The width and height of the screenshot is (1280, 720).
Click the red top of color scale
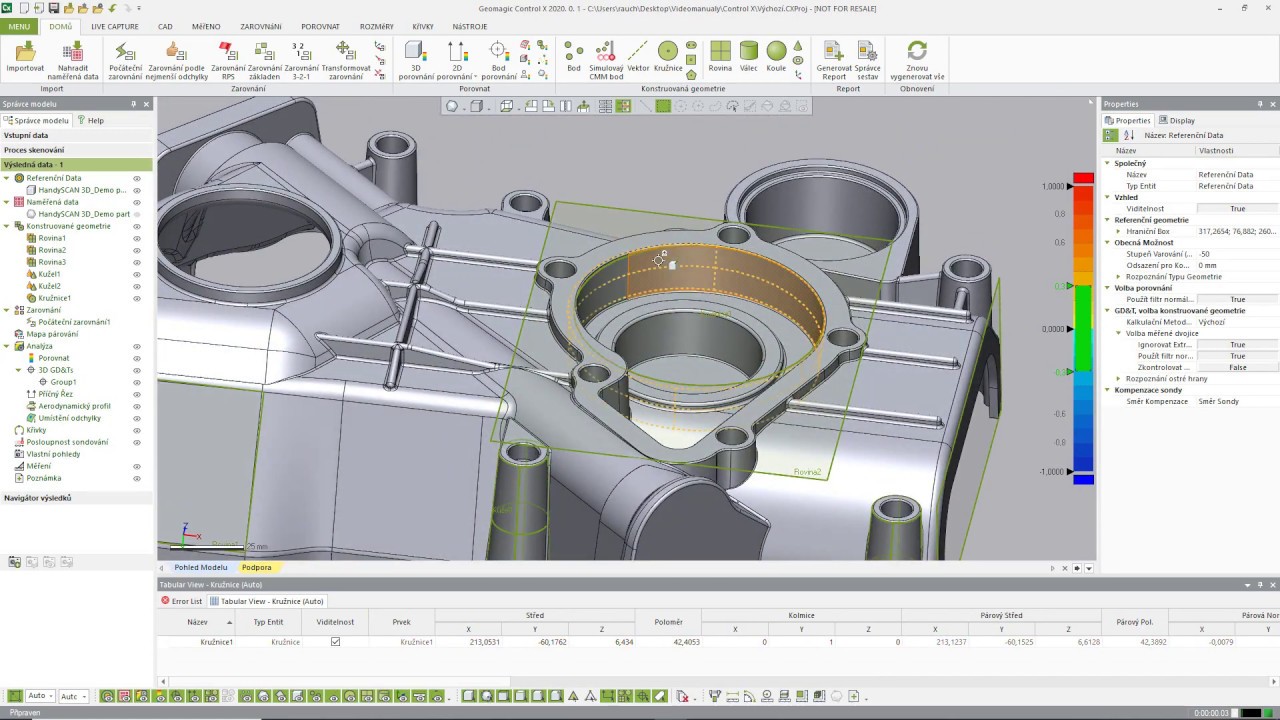click(x=1083, y=178)
